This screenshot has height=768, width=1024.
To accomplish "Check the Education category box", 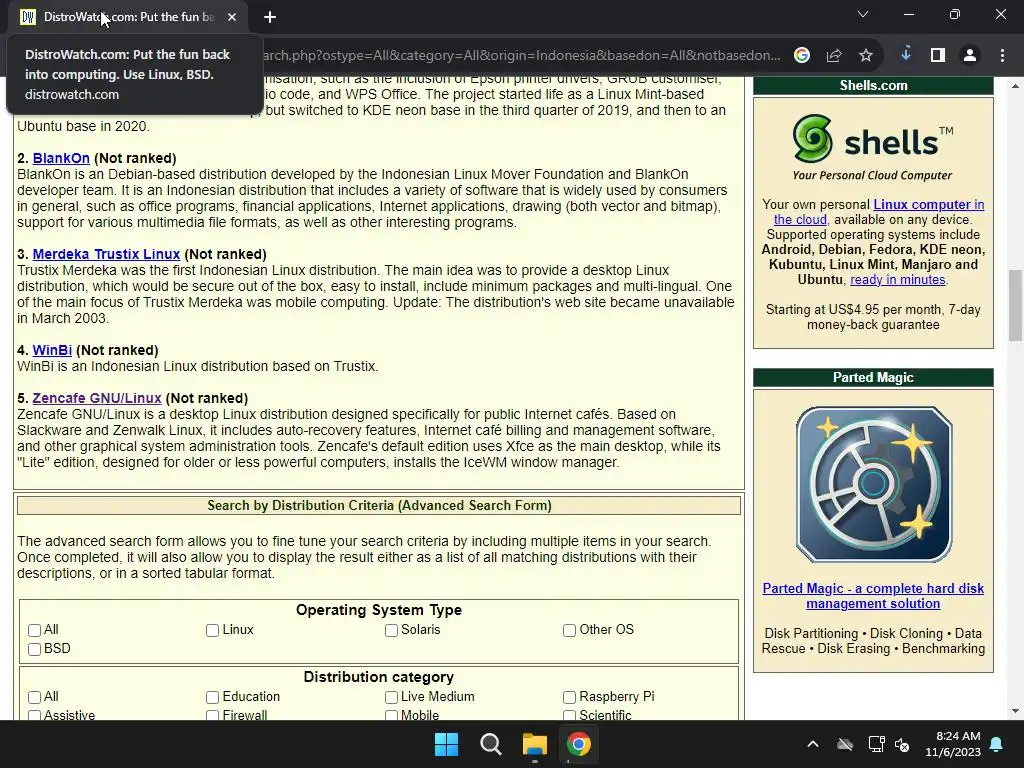I will 212,697.
